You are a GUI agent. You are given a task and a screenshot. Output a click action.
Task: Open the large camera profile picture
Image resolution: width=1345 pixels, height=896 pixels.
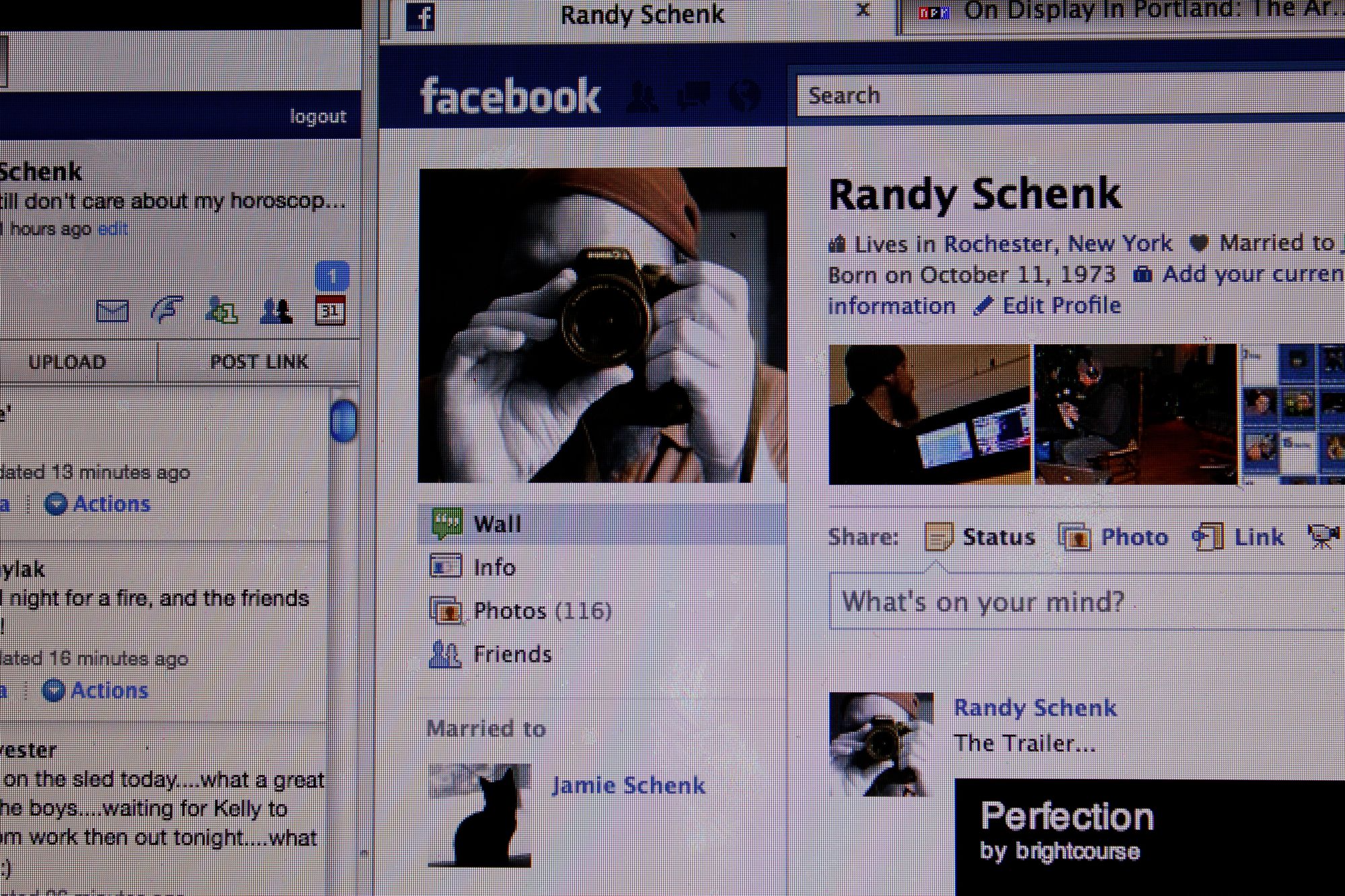pyautogui.click(x=602, y=325)
